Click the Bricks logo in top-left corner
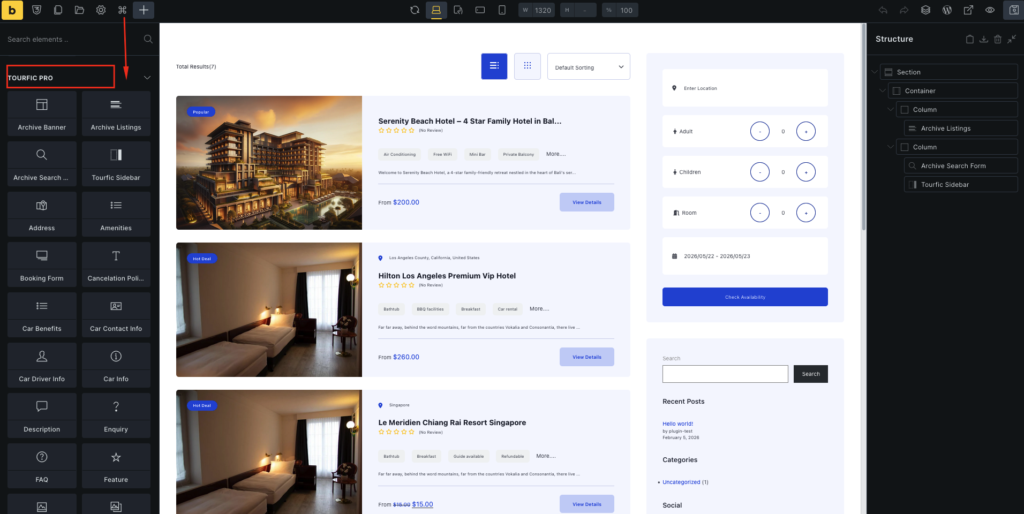Screen dimensions: 1024x514 click(12, 10)
